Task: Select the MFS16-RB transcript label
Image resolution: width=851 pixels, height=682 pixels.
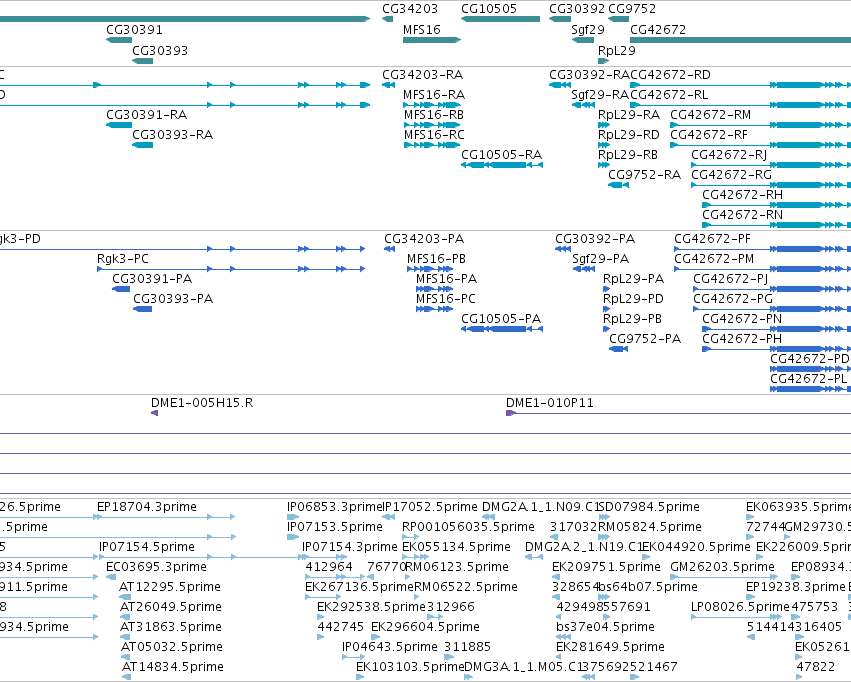Action: [x=434, y=115]
